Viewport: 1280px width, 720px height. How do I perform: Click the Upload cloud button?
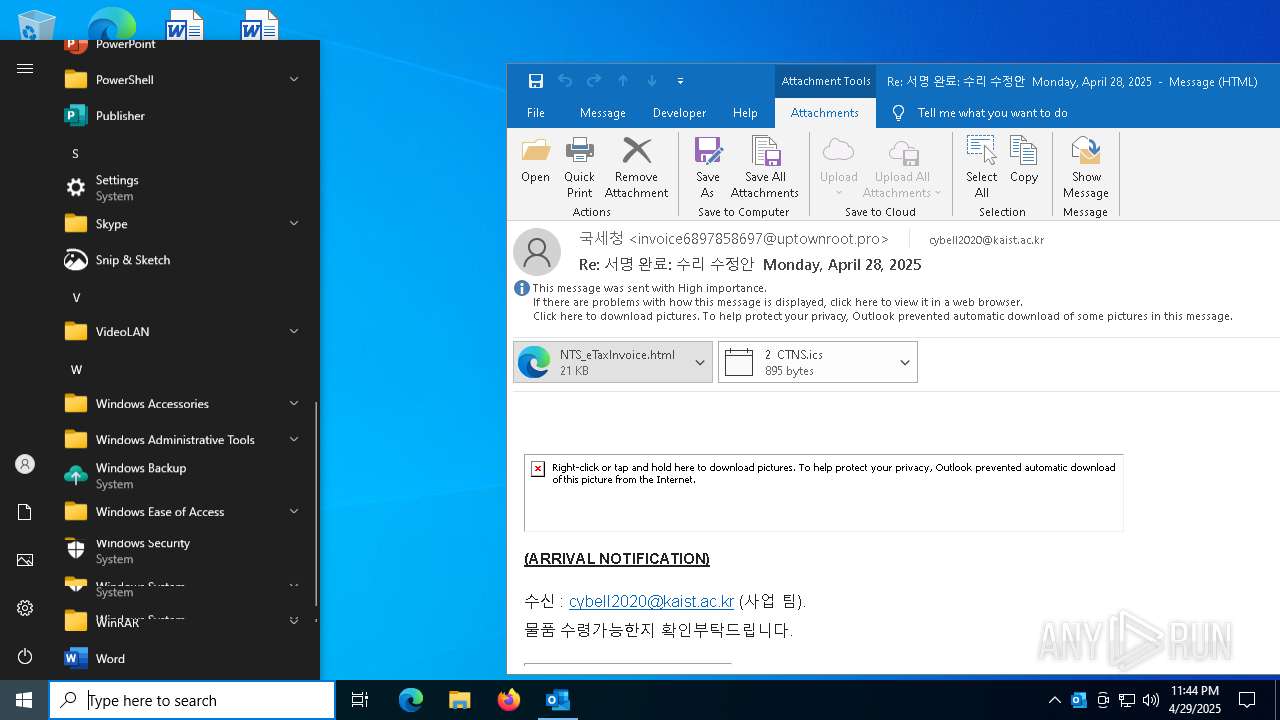coord(839,168)
